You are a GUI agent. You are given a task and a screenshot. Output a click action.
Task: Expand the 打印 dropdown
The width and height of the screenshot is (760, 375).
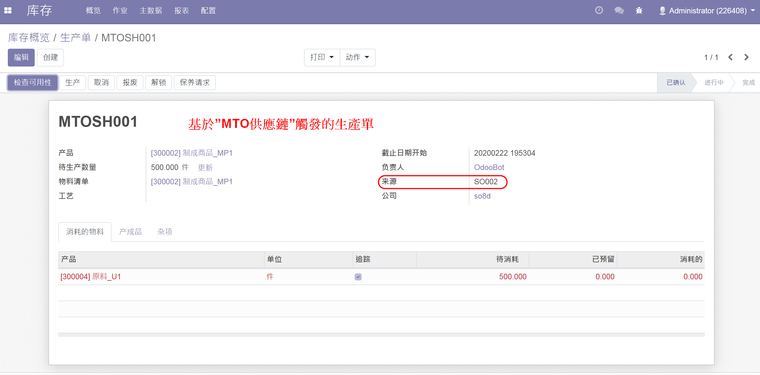(322, 57)
